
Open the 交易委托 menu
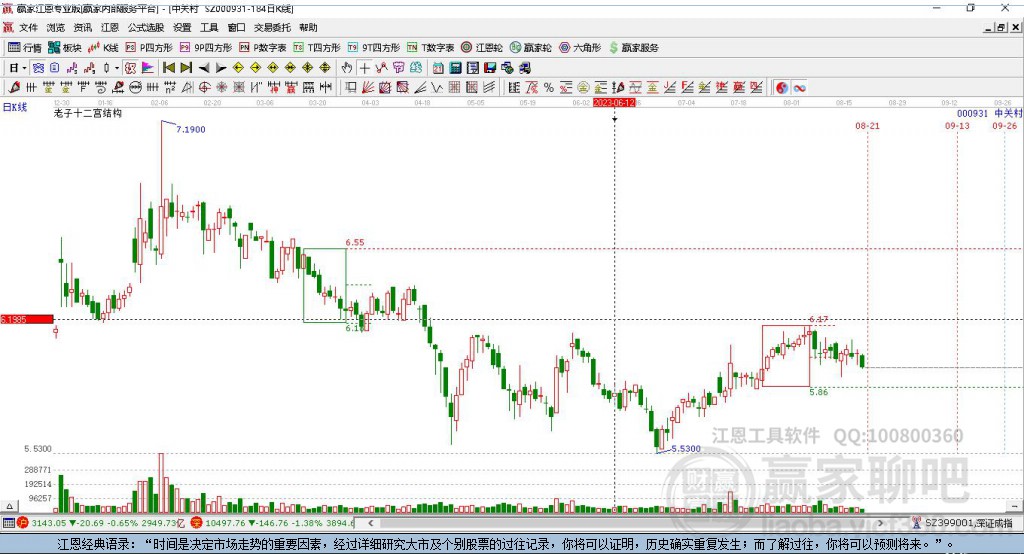[272, 27]
